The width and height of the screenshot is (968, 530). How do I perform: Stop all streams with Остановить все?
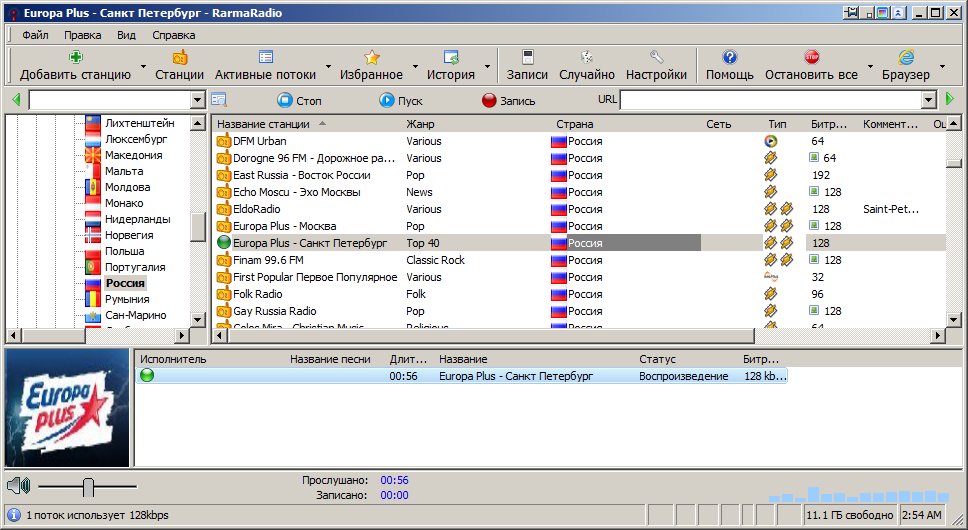tap(811, 66)
